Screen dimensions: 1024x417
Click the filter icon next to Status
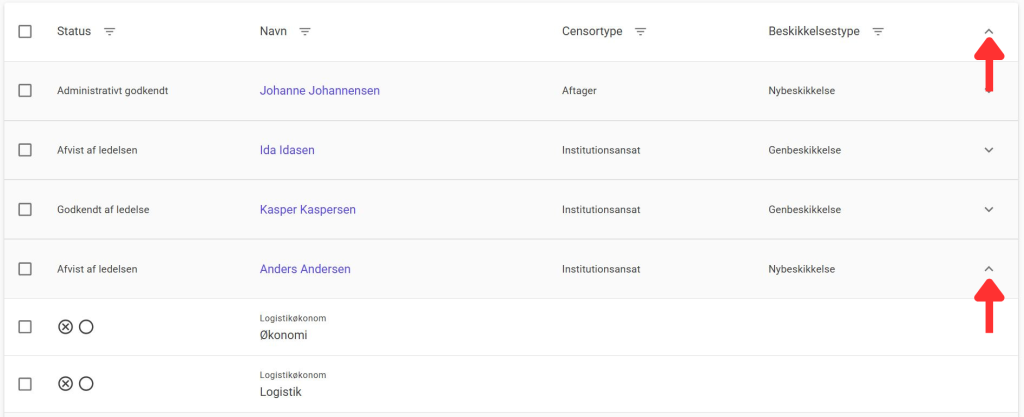coord(110,32)
